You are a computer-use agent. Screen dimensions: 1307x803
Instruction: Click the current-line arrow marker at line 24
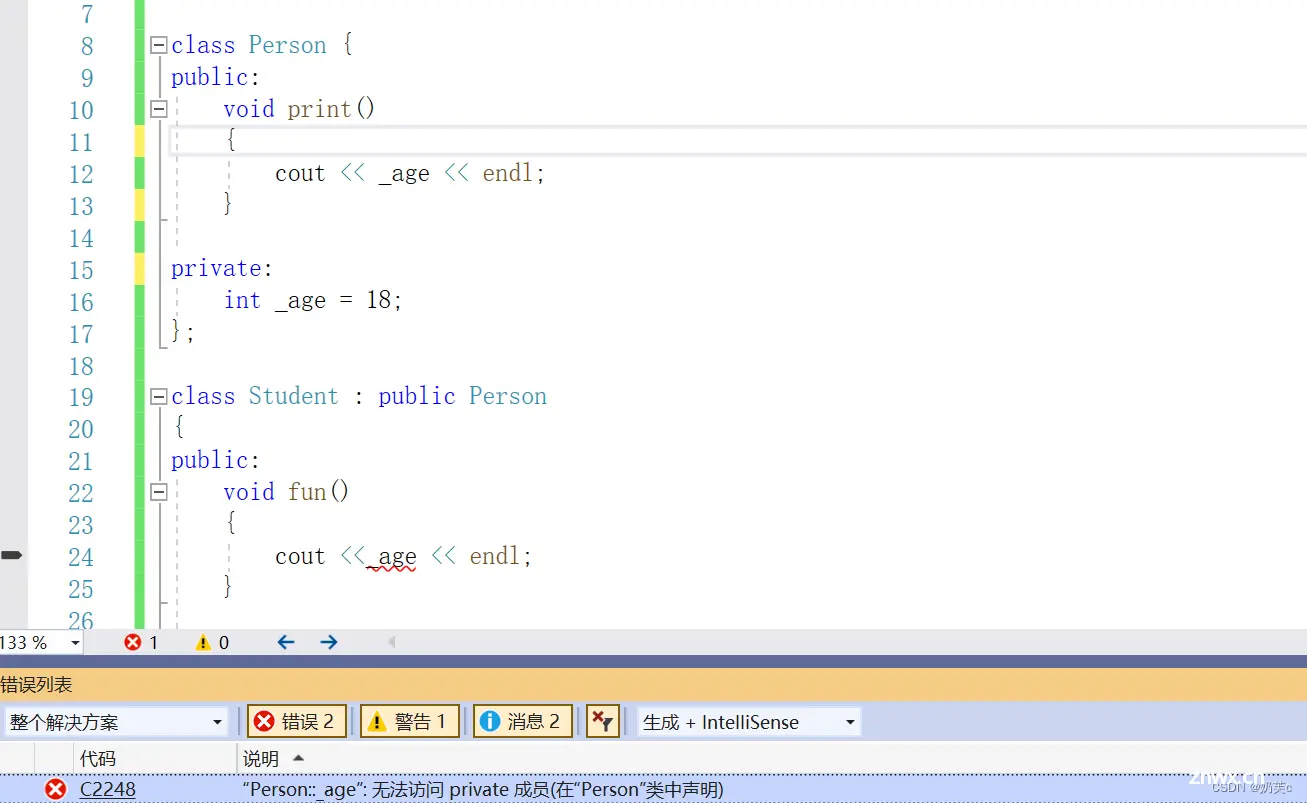pos(11,555)
